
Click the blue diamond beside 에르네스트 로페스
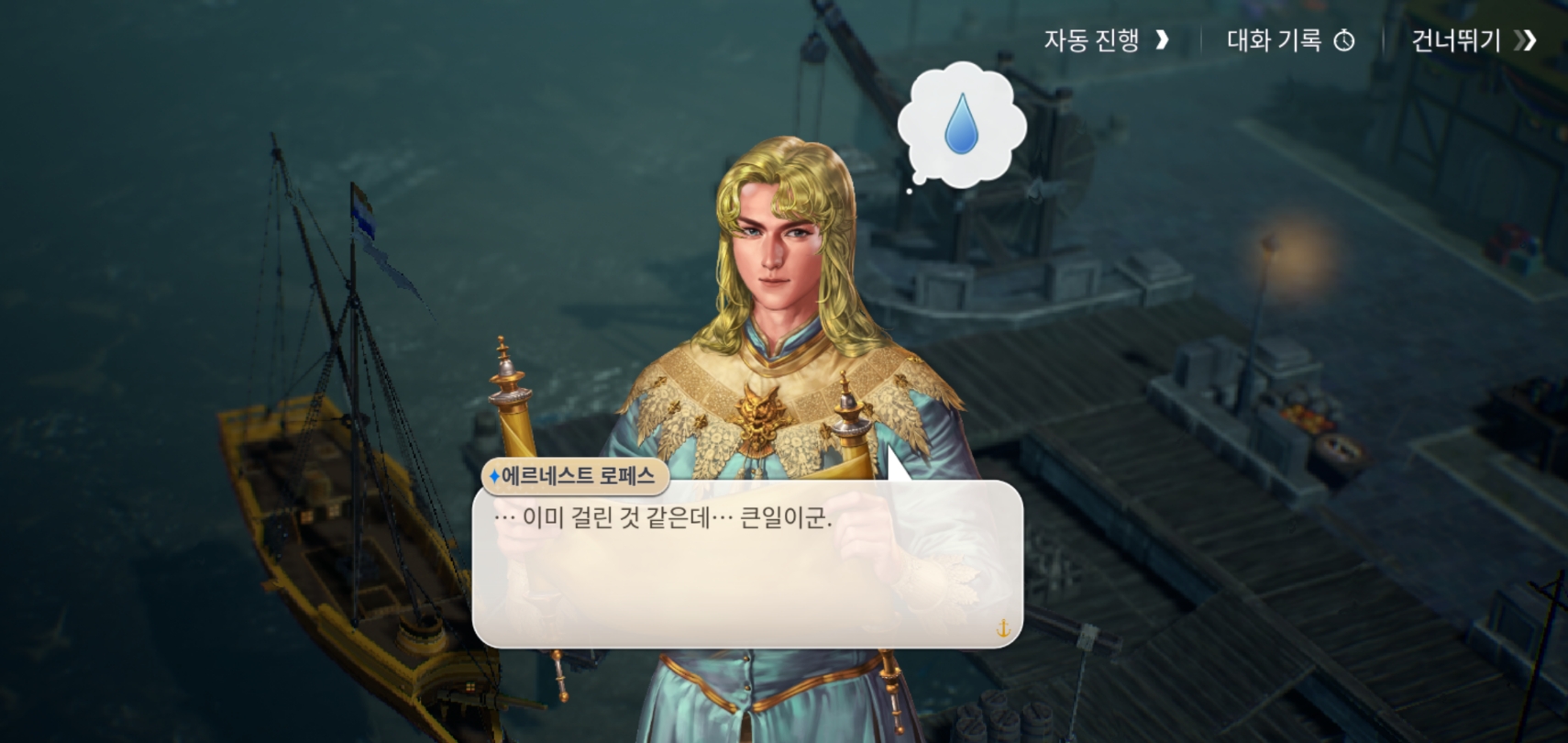[x=494, y=476]
